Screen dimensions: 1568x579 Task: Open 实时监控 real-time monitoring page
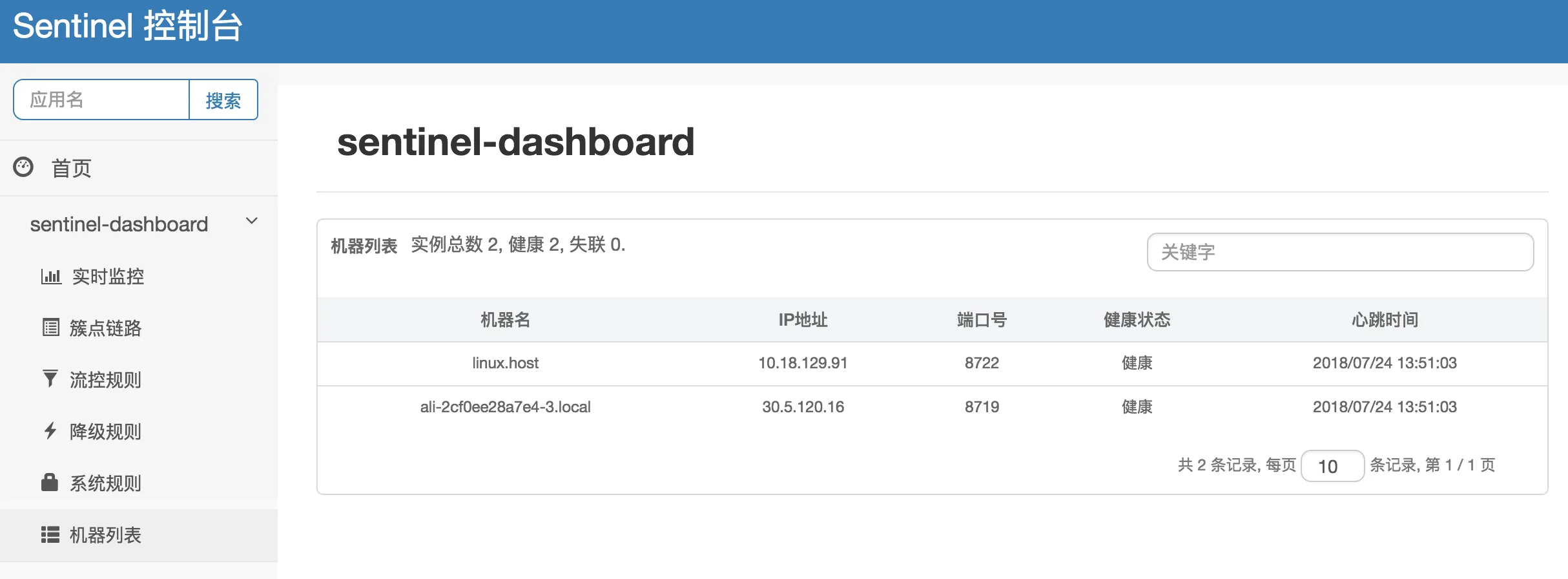pos(108,277)
